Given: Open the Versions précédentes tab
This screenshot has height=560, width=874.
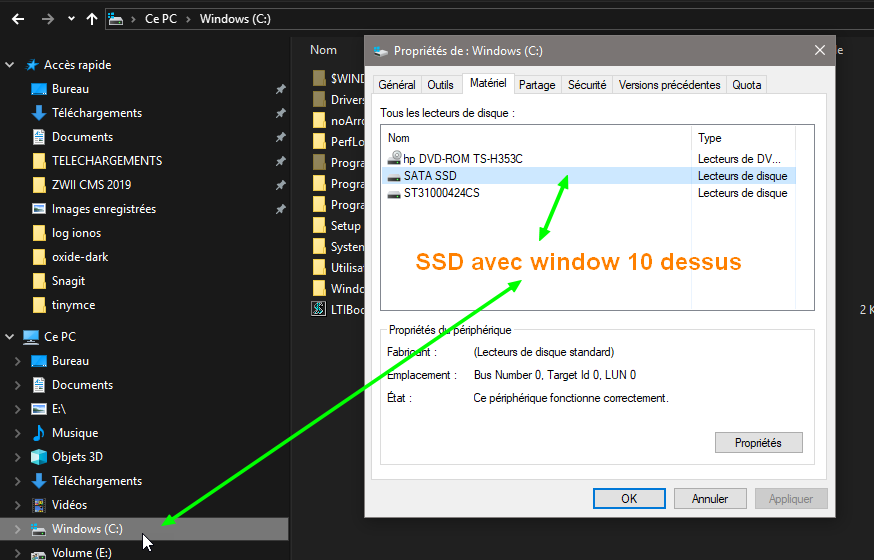Looking at the screenshot, I should click(x=669, y=85).
